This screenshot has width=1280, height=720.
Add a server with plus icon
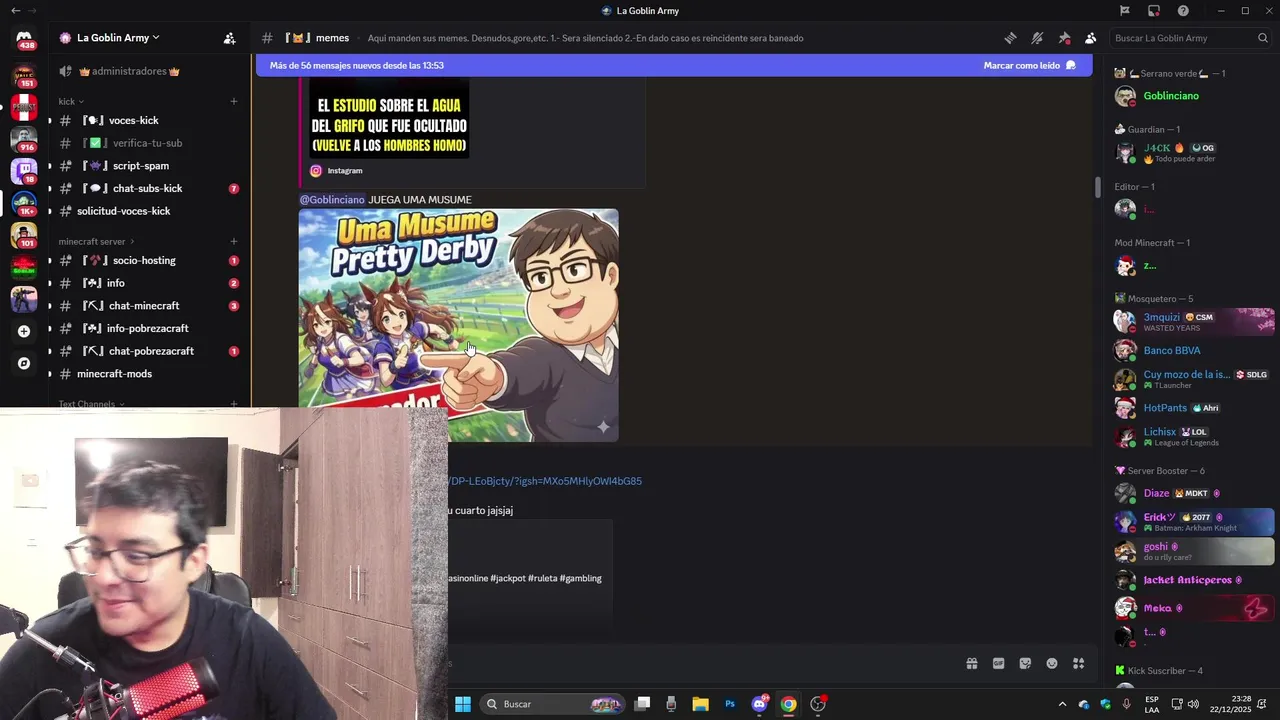24,331
